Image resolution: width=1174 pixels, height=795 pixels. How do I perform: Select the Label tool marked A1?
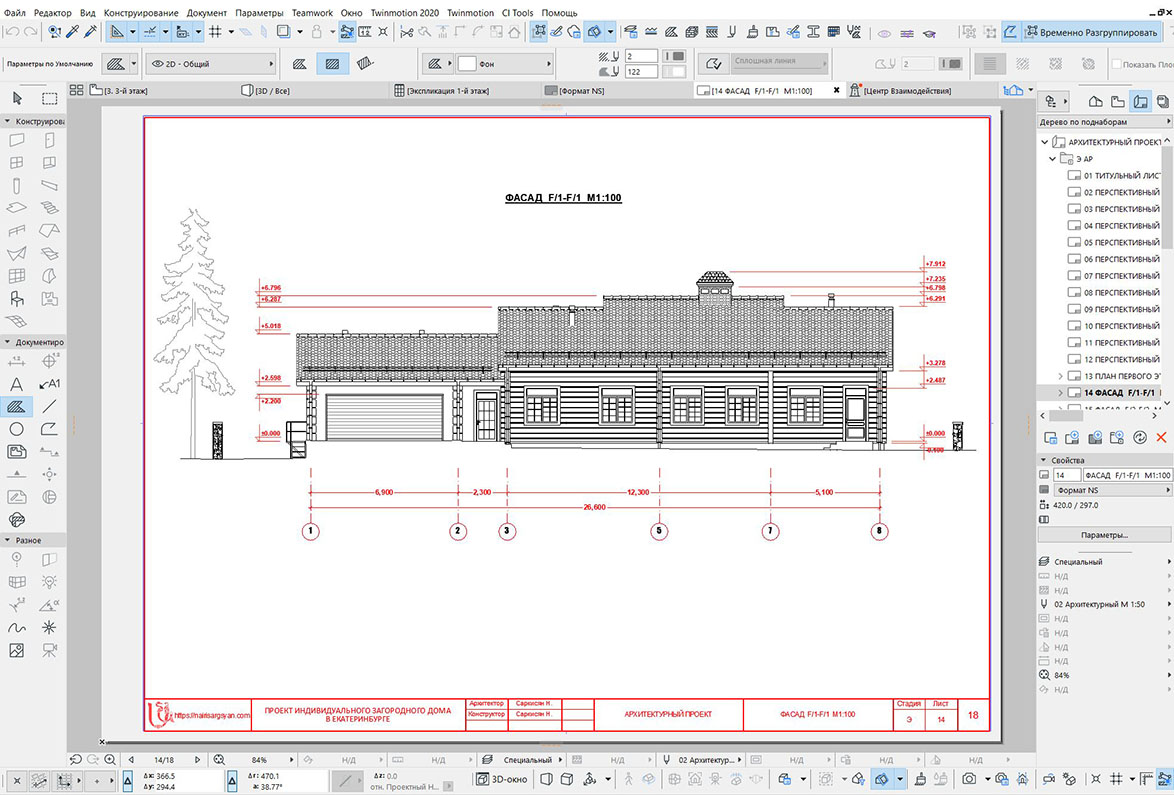pos(49,384)
